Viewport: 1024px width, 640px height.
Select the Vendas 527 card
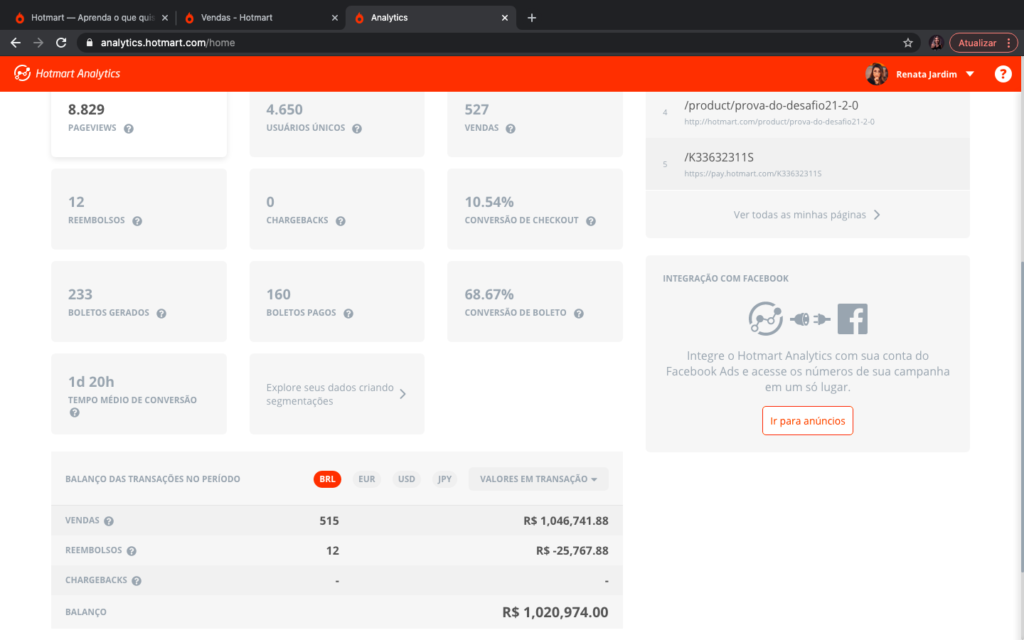pyautogui.click(x=535, y=123)
